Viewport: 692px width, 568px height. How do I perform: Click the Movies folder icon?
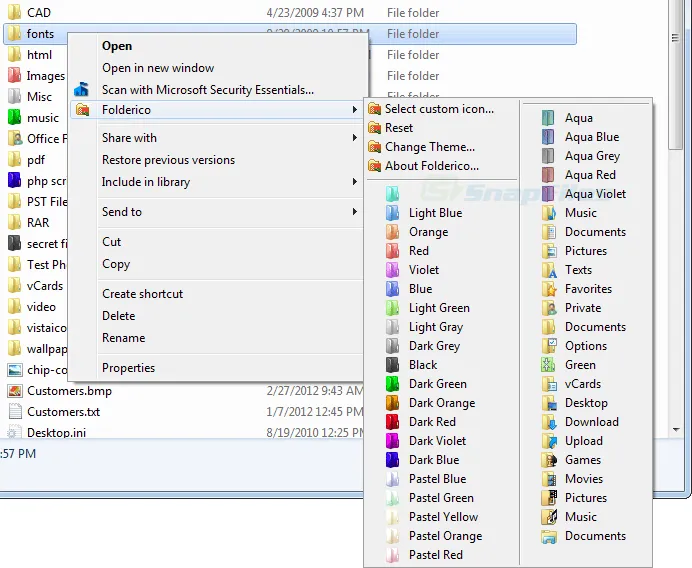(x=549, y=478)
